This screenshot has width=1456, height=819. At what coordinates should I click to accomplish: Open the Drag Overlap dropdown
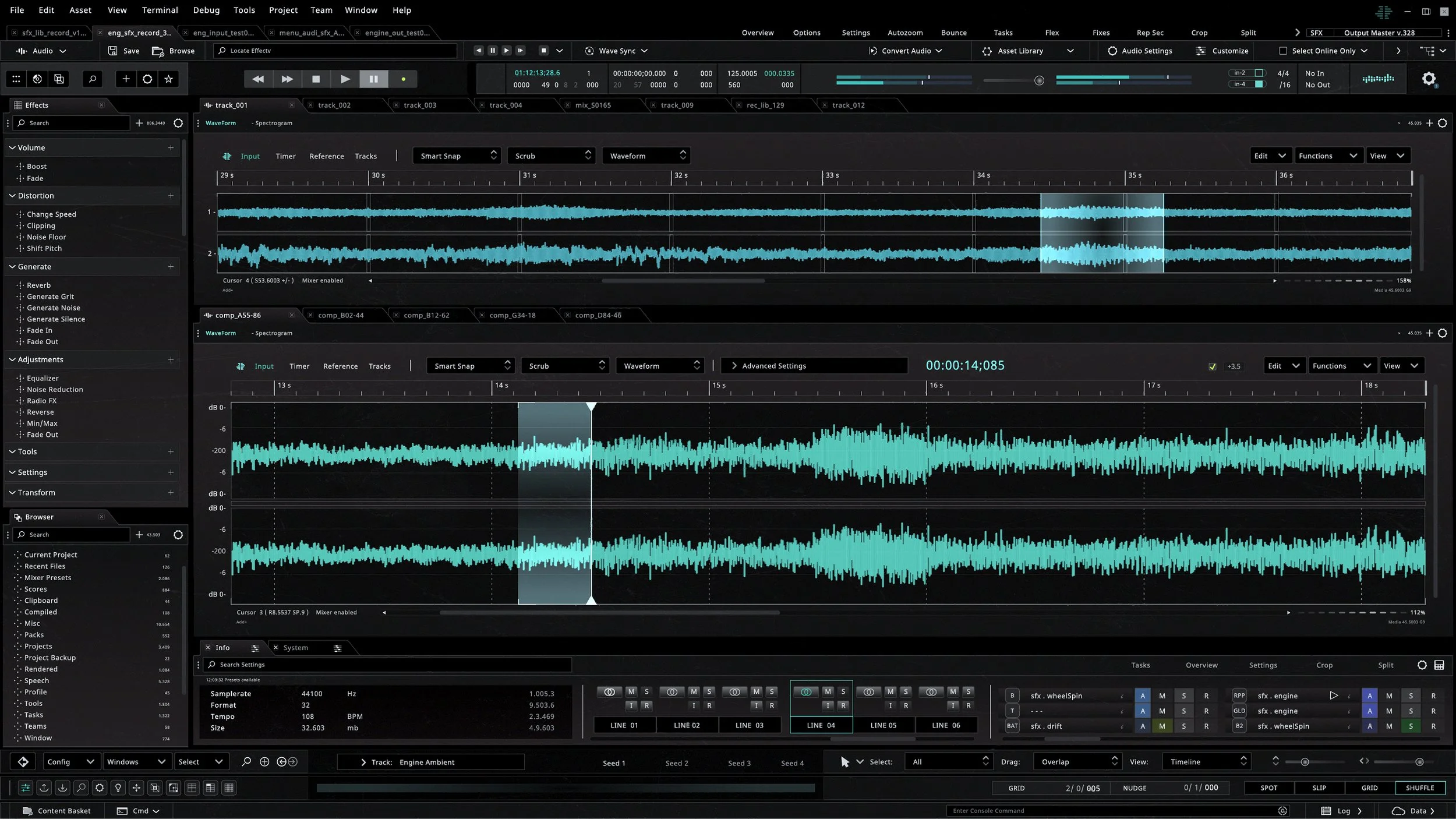point(1077,762)
